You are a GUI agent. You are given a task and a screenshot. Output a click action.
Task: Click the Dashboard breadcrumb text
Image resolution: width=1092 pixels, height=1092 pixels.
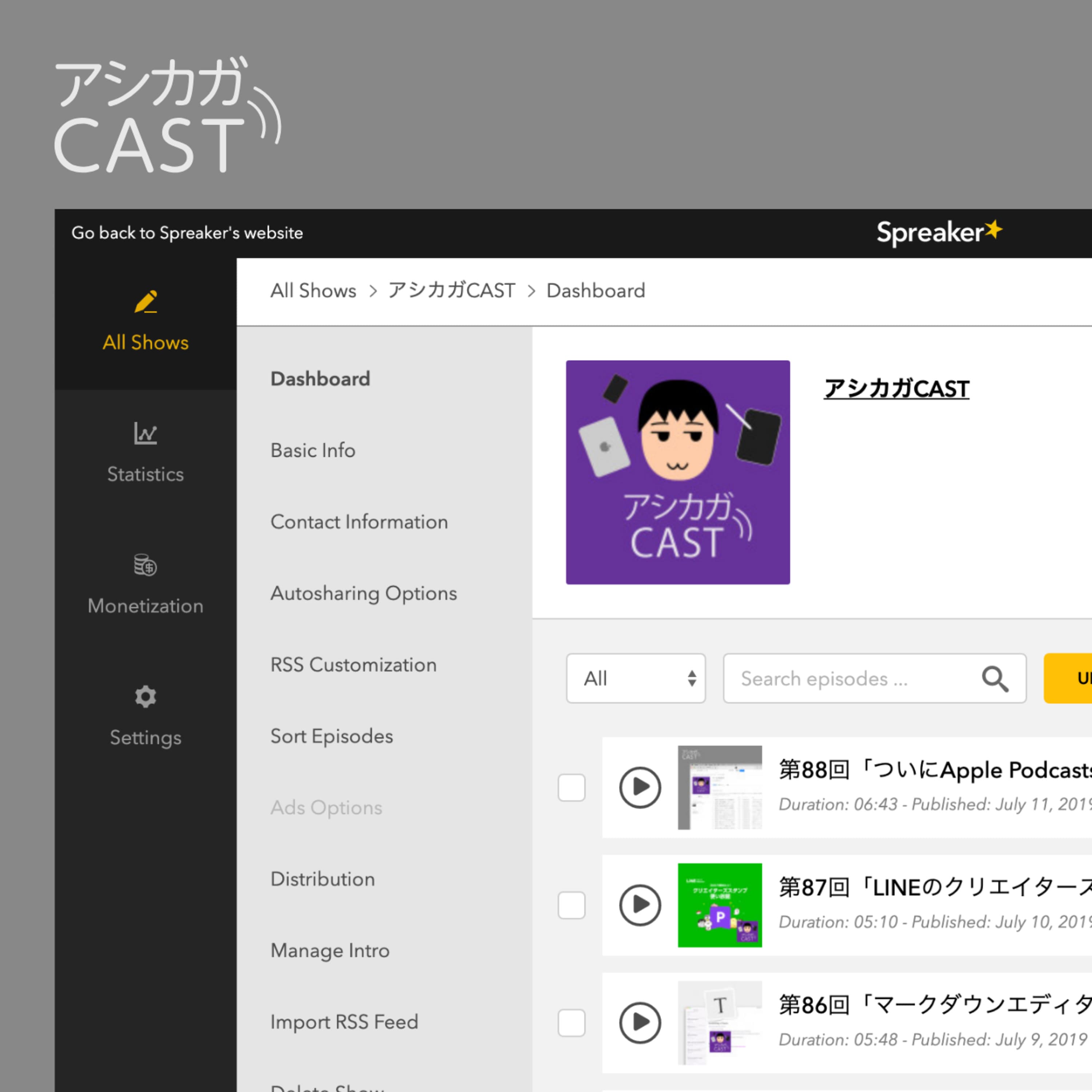click(596, 290)
